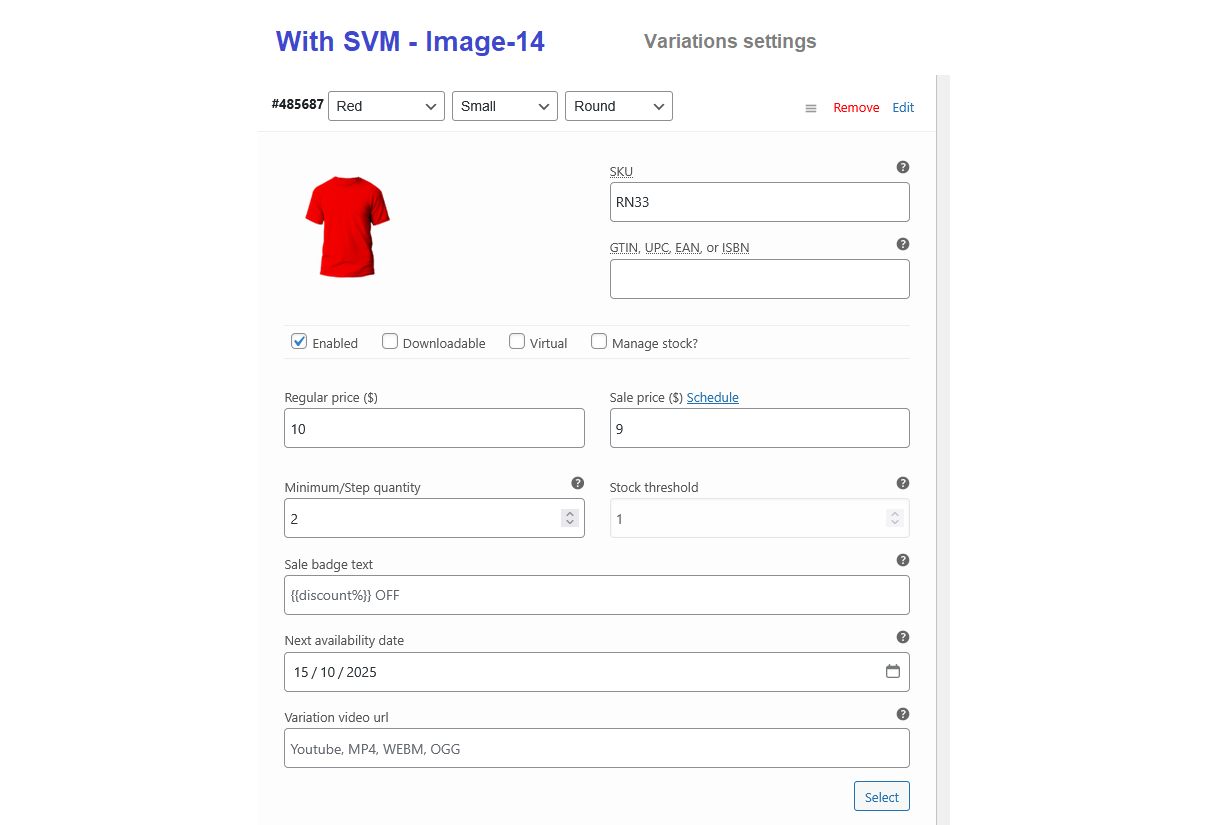1210x825 pixels.
Task: Uncheck the Enabled checkbox
Action: pyautogui.click(x=299, y=341)
